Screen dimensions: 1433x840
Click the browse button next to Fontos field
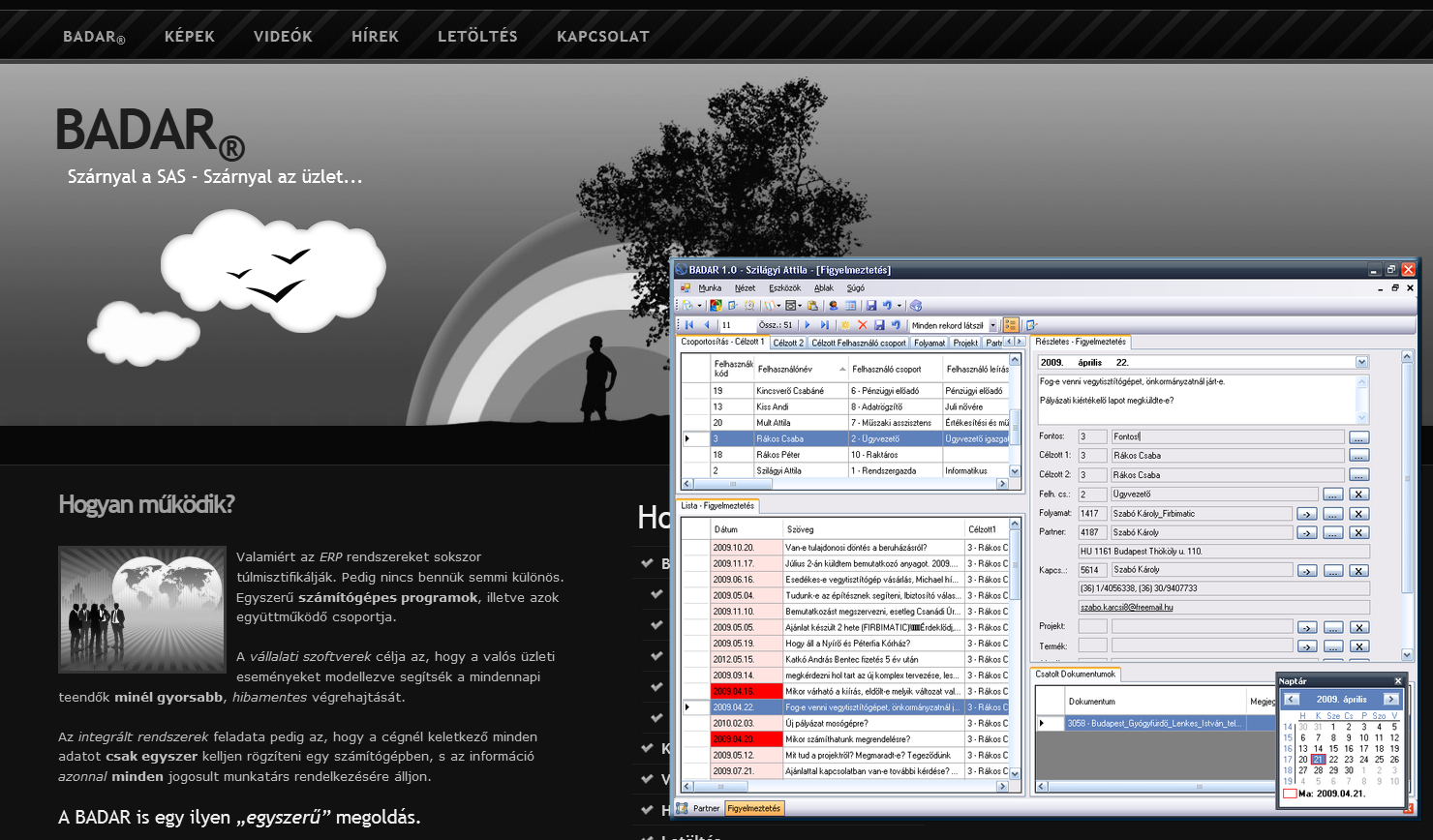[x=1358, y=437]
